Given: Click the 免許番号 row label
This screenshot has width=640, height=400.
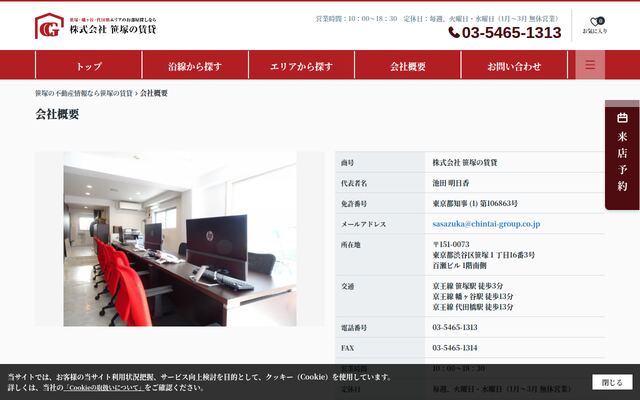Looking at the screenshot, I should [x=354, y=204].
